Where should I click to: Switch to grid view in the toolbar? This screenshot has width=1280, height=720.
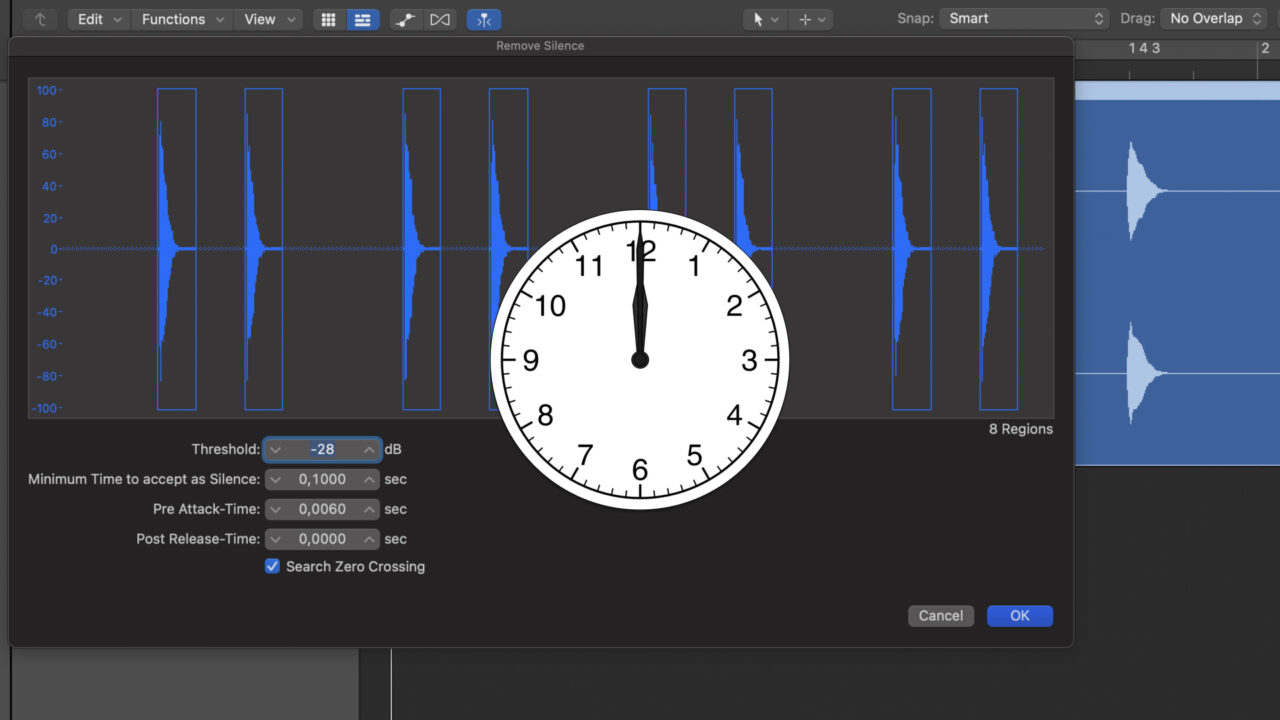[x=328, y=19]
